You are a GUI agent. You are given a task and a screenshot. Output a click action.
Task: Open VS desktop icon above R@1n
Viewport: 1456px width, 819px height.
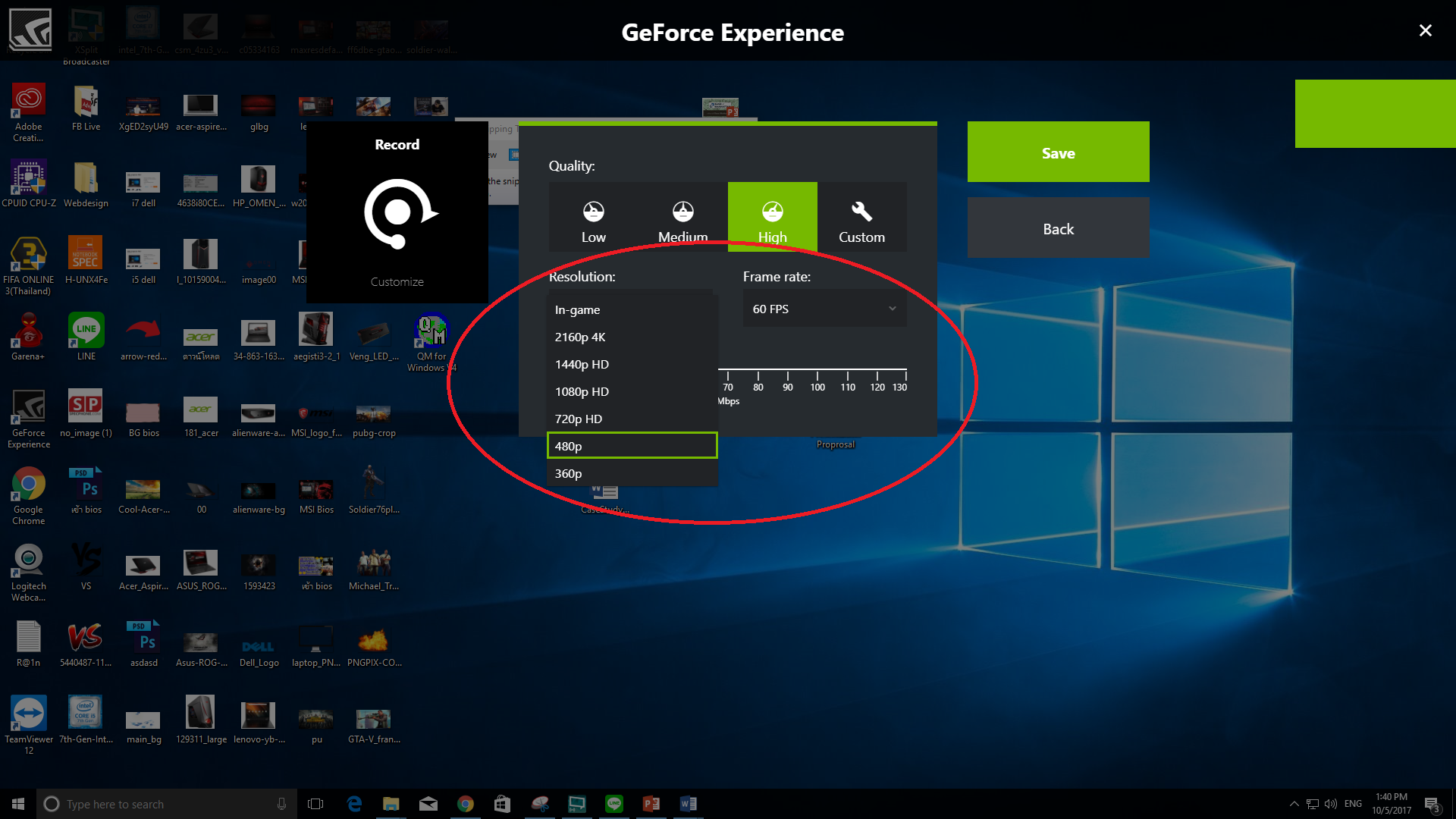pos(86,566)
